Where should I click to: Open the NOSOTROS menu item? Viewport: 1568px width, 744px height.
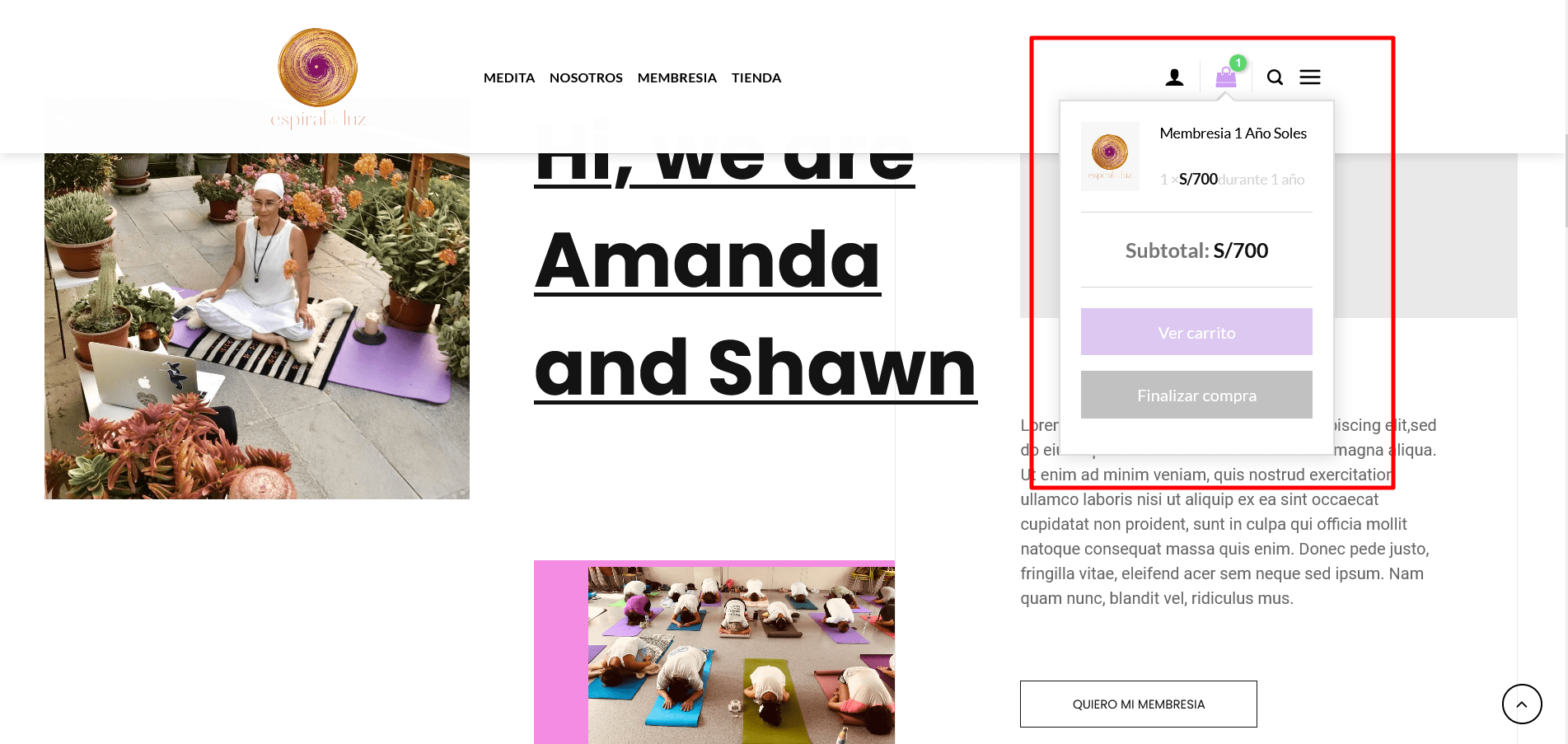click(586, 77)
